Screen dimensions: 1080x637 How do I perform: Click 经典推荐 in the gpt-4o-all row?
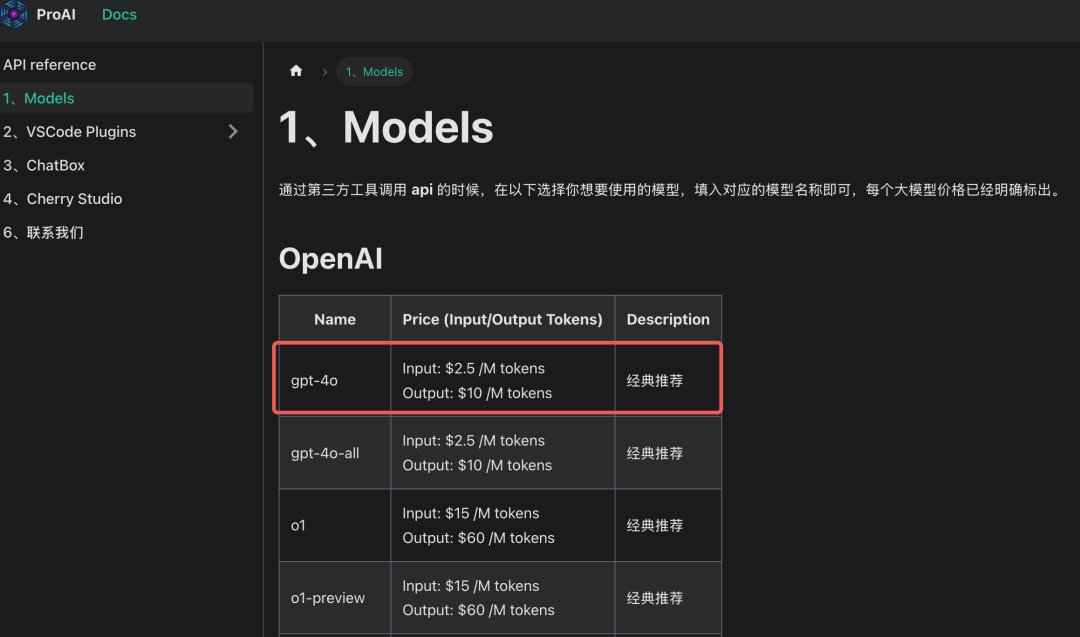pyautogui.click(x=655, y=453)
